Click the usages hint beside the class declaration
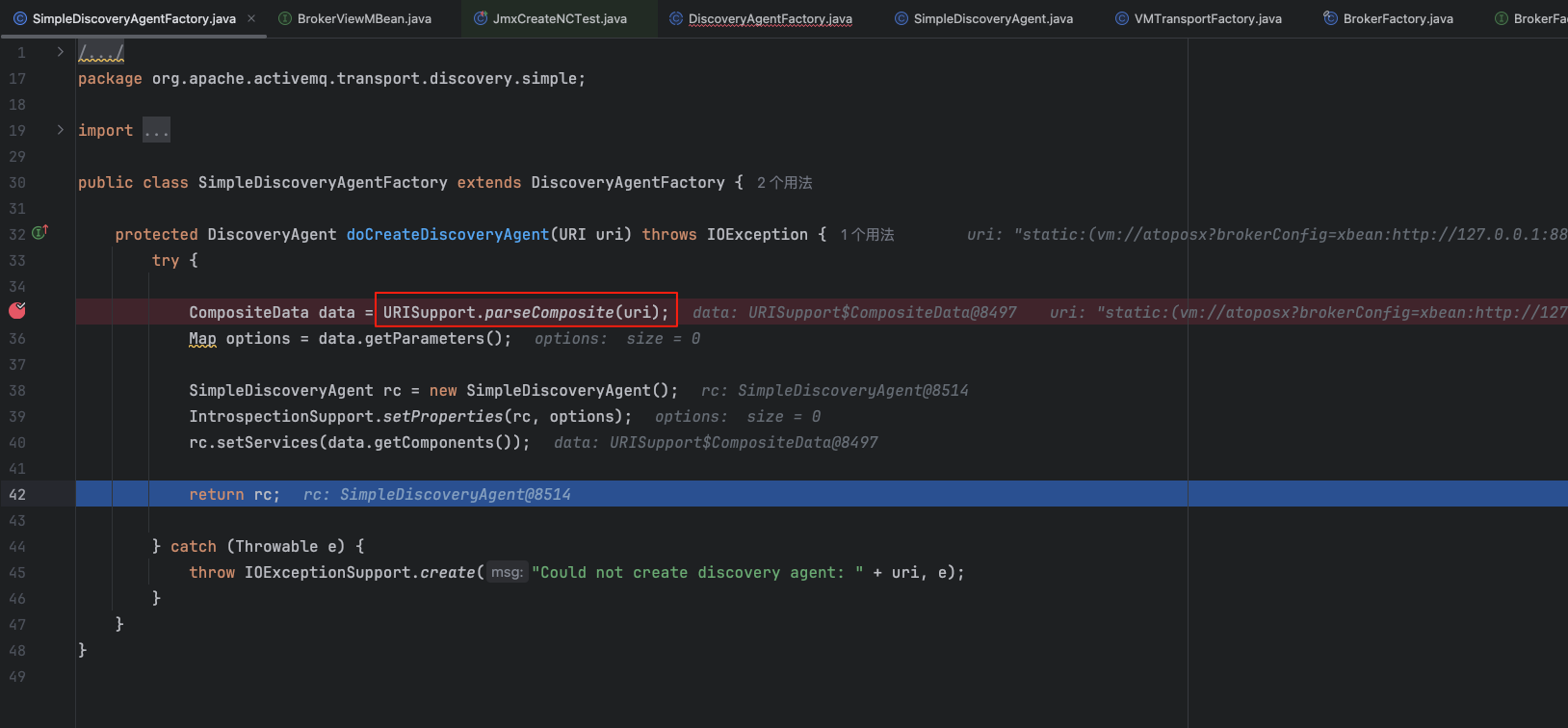 click(x=784, y=183)
